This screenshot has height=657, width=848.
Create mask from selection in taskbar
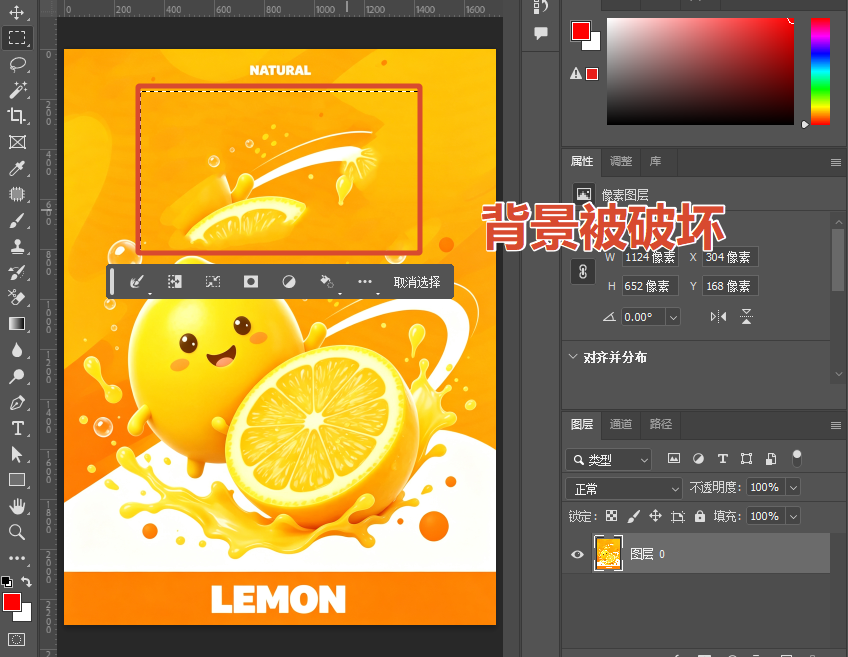coord(250,282)
